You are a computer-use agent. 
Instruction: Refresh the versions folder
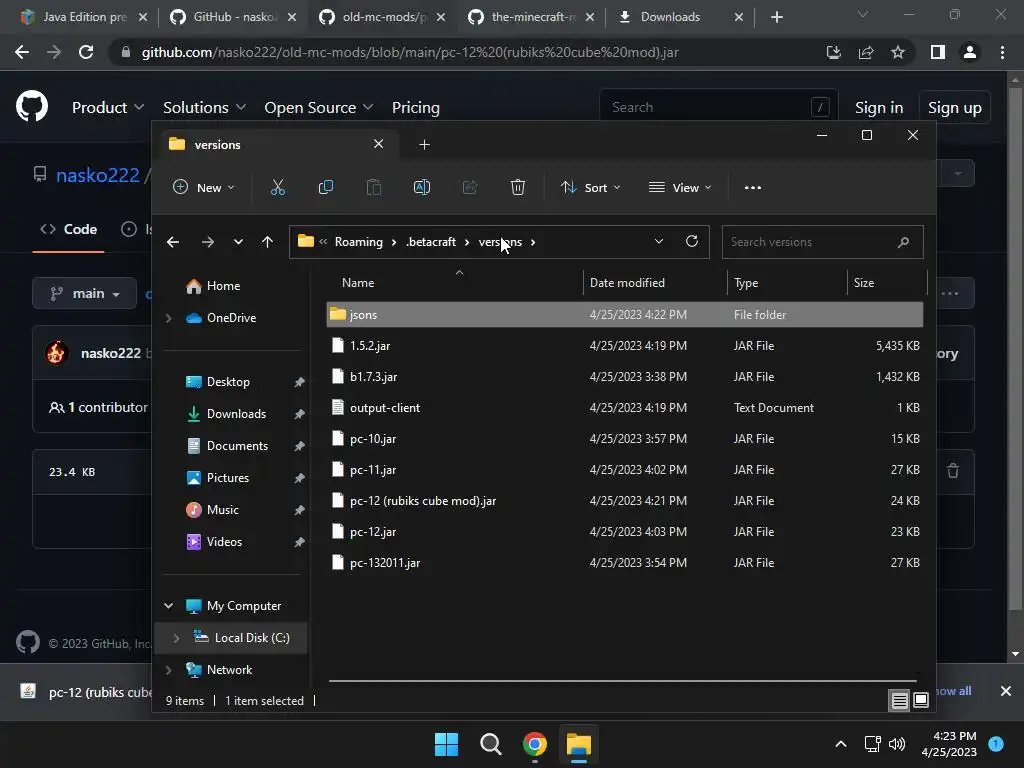[x=692, y=242]
